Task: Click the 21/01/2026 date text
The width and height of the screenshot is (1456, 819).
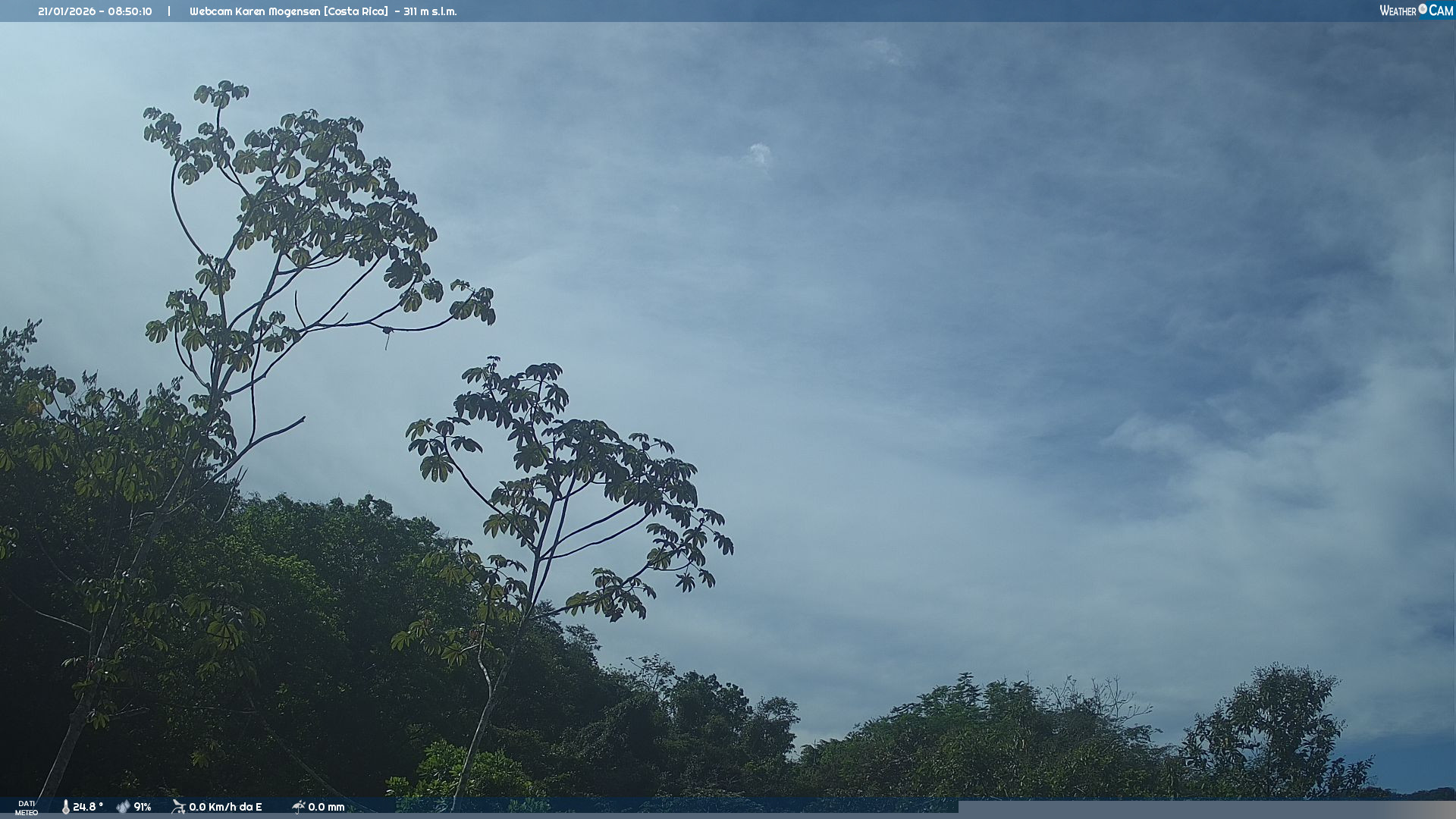Action: click(65, 11)
